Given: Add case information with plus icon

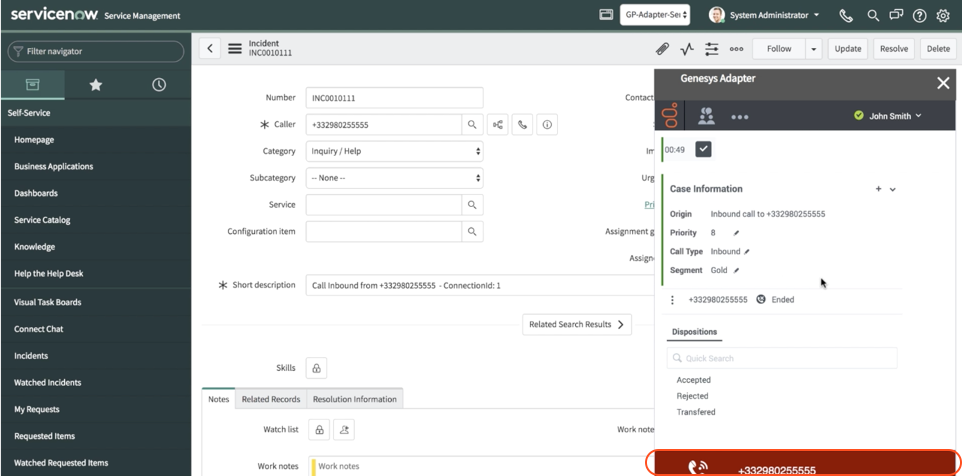Looking at the screenshot, I should 878,189.
